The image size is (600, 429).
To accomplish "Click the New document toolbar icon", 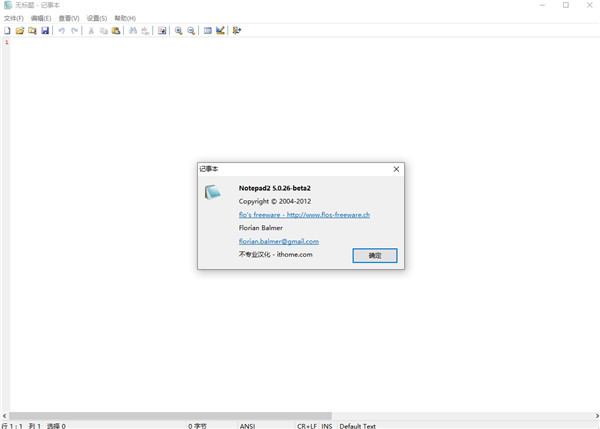I will [x=7, y=31].
